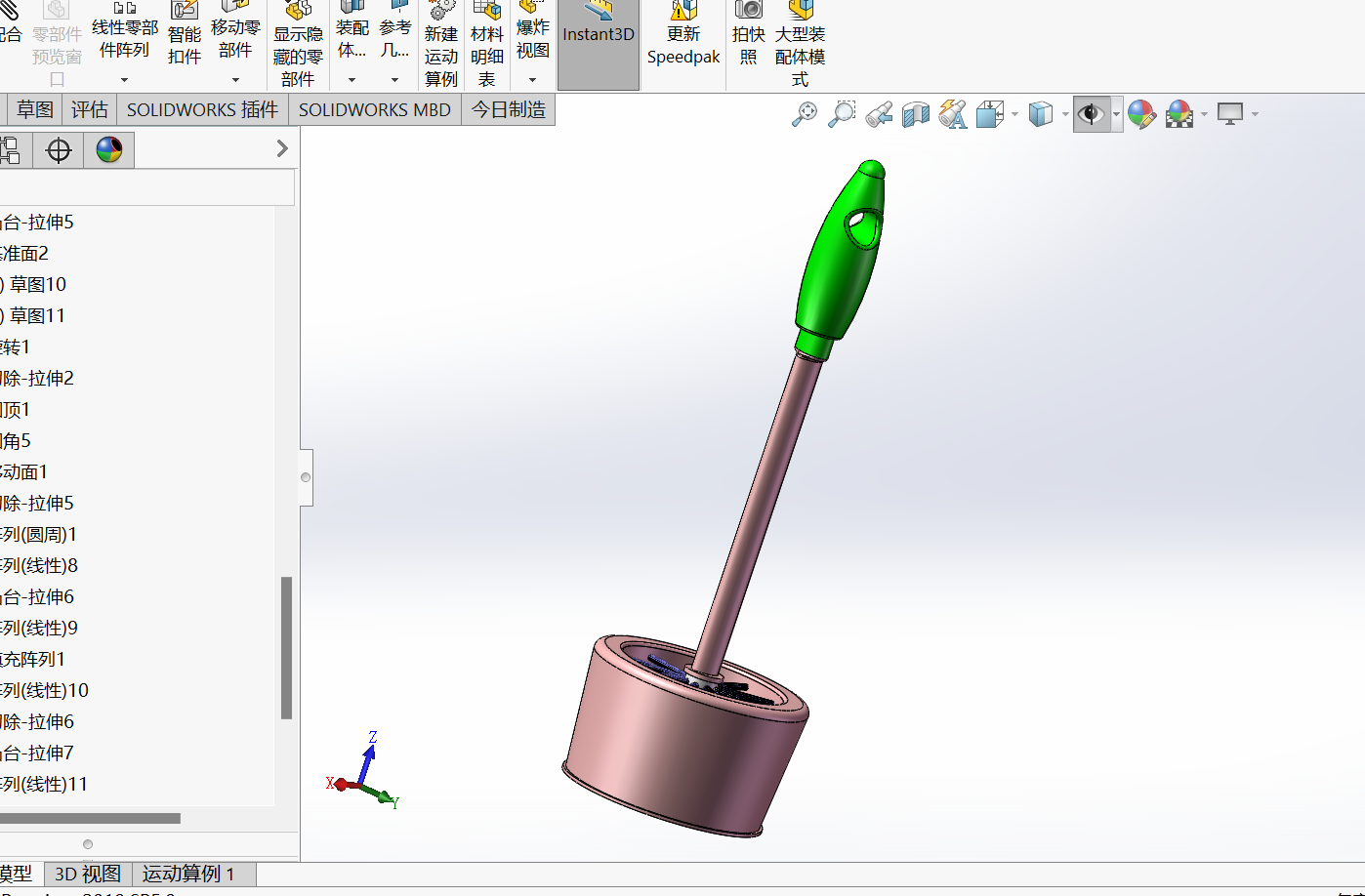Click Show Hidden Components (显示隐藏的零部件)

pos(298,45)
